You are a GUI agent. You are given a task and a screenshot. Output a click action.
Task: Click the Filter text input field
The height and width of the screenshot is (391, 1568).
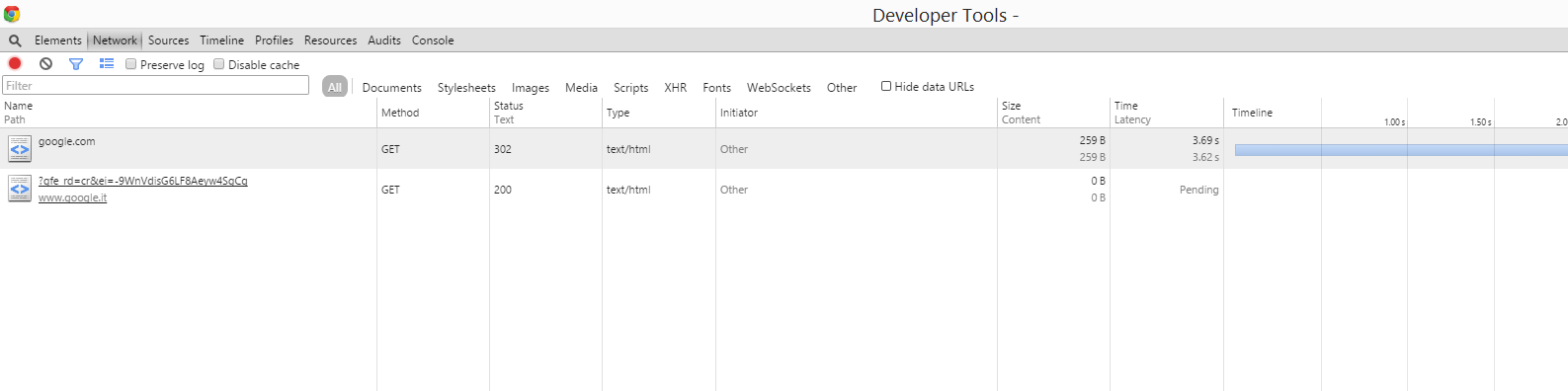tap(156, 86)
